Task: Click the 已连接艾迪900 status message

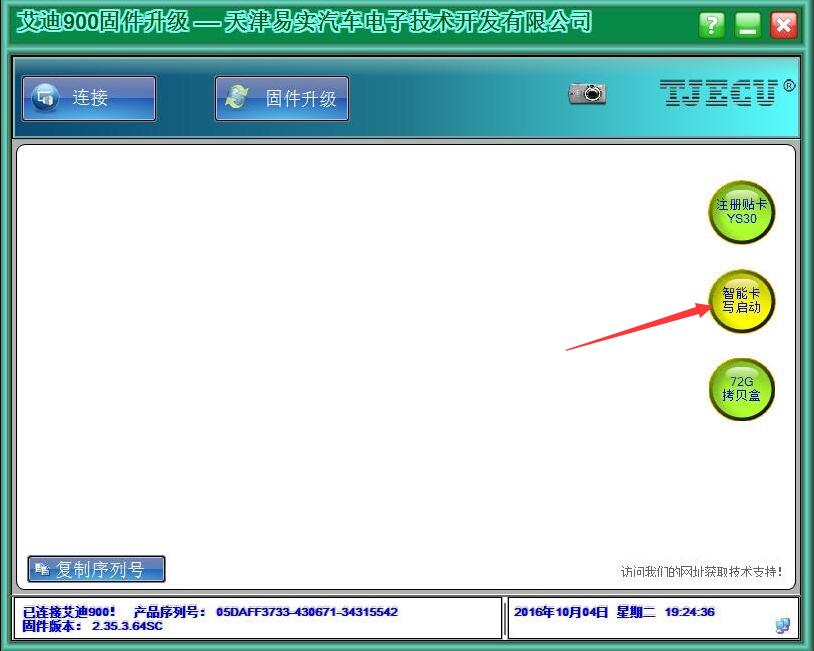Action: click(69, 612)
